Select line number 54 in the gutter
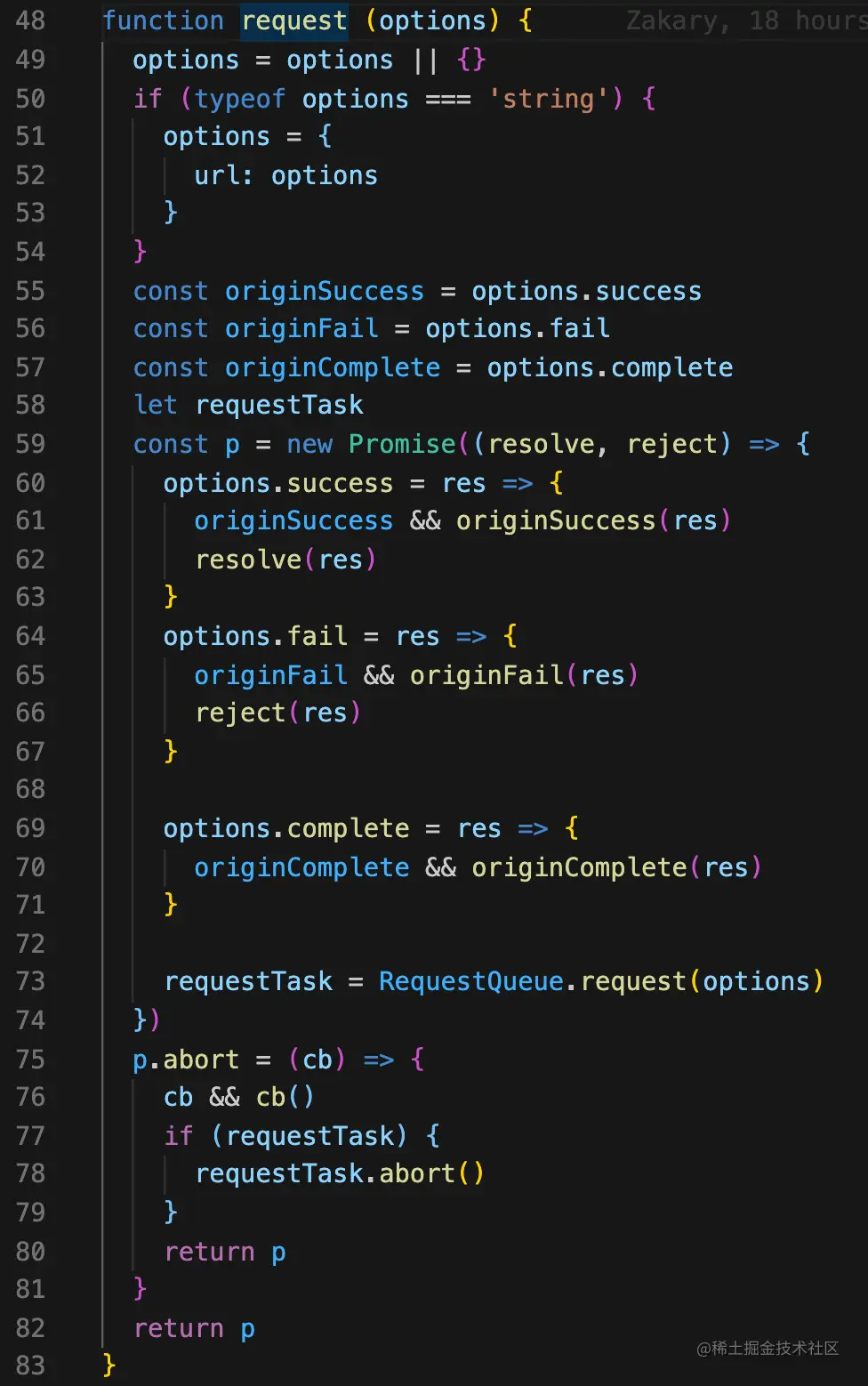Image resolution: width=868 pixels, height=1386 pixels. click(x=30, y=252)
